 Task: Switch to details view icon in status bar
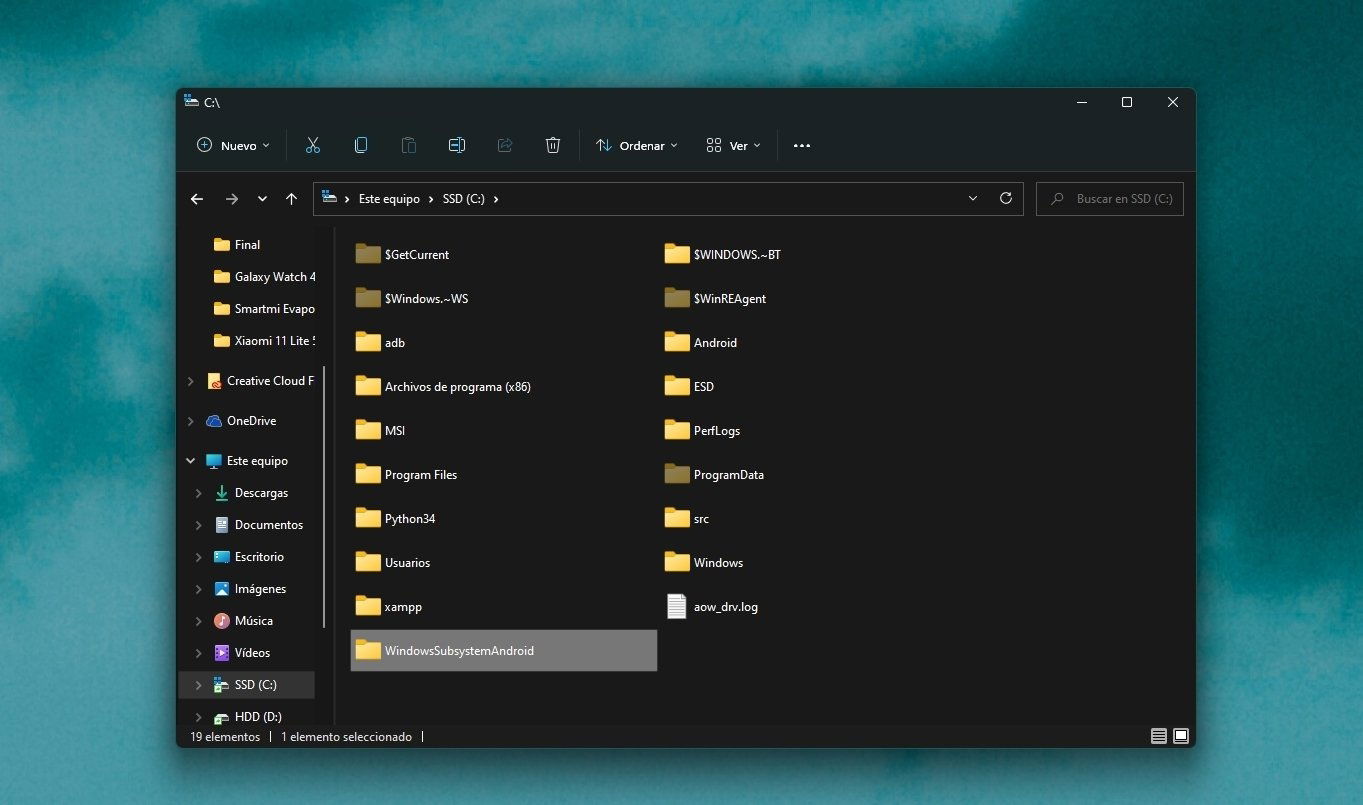tap(1159, 736)
